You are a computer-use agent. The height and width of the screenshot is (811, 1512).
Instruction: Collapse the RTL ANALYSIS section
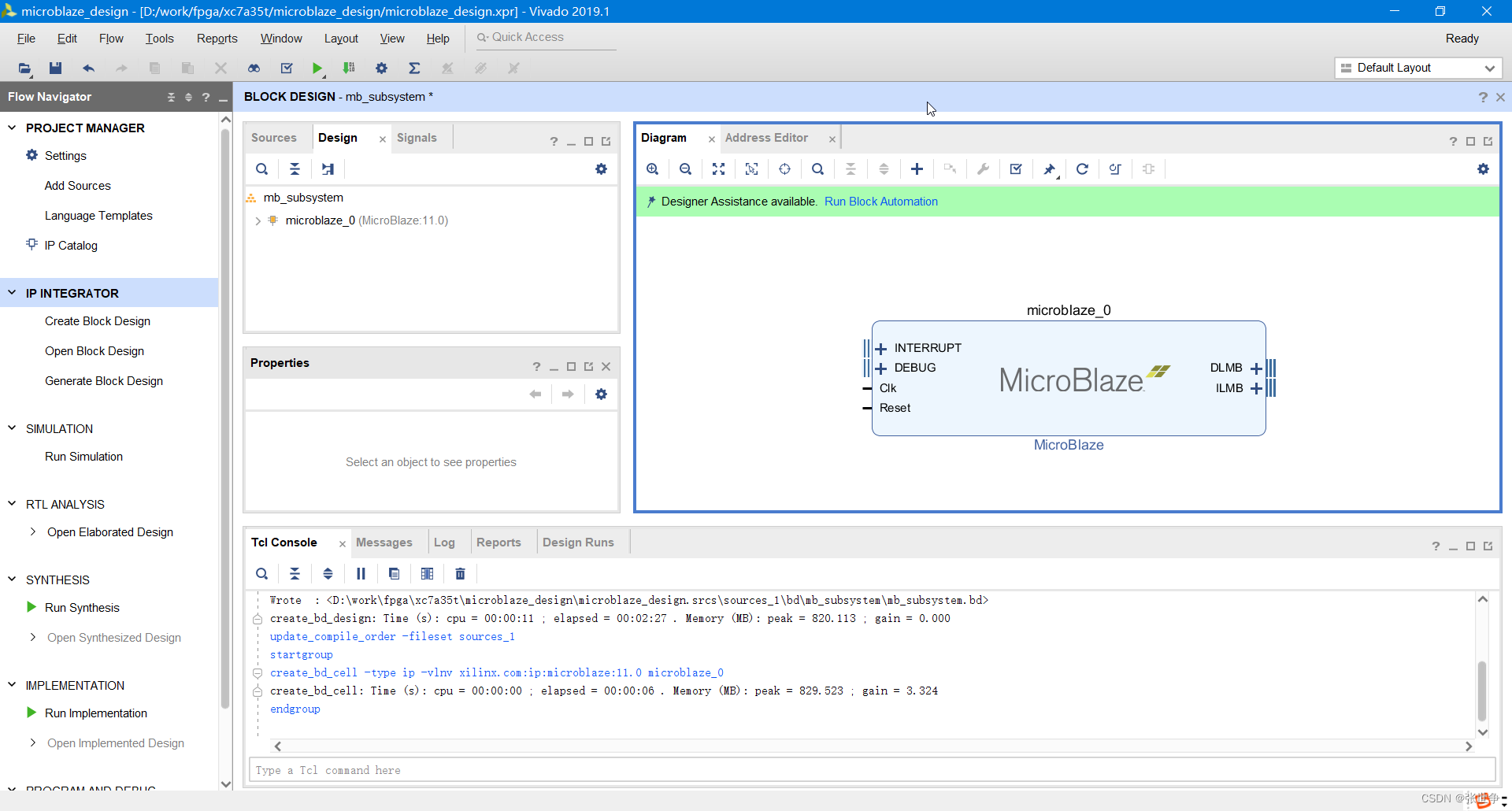pyautogui.click(x=12, y=504)
